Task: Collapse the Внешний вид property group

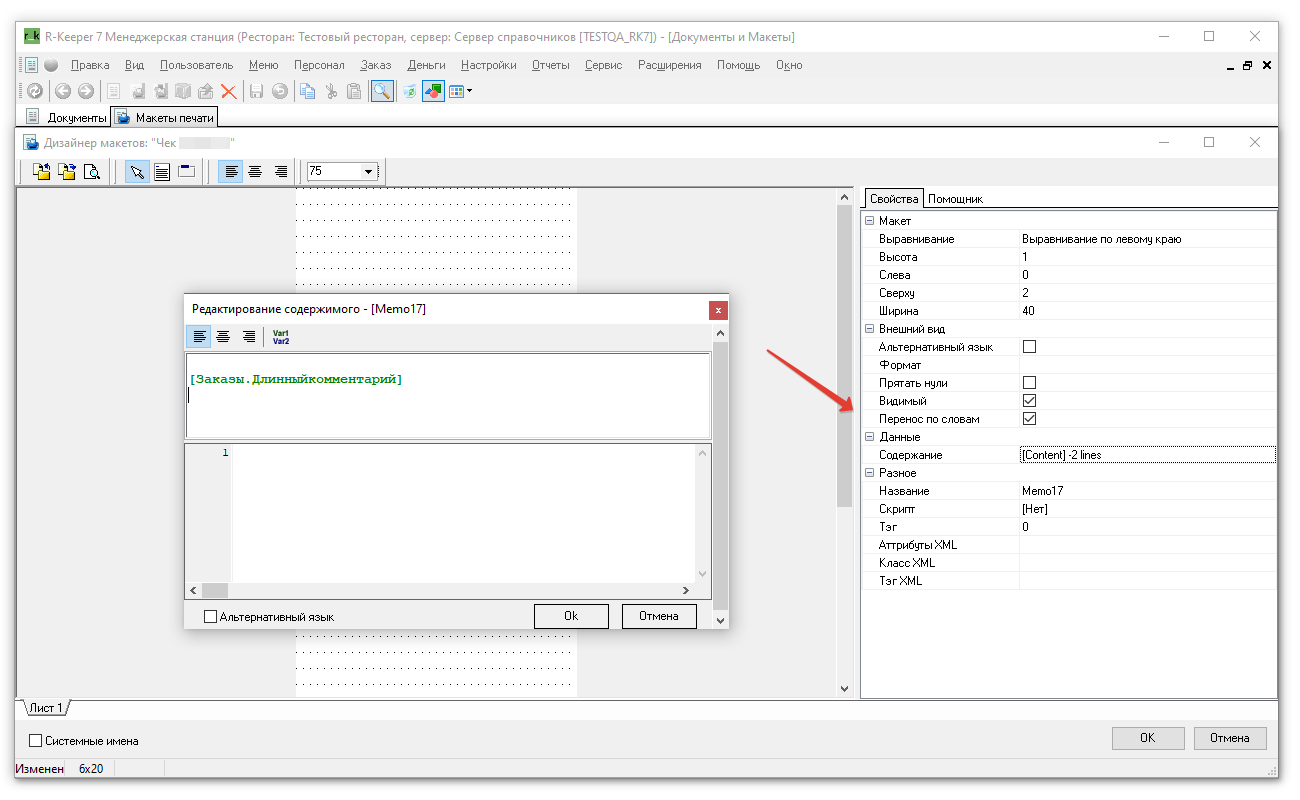Action: [869, 329]
